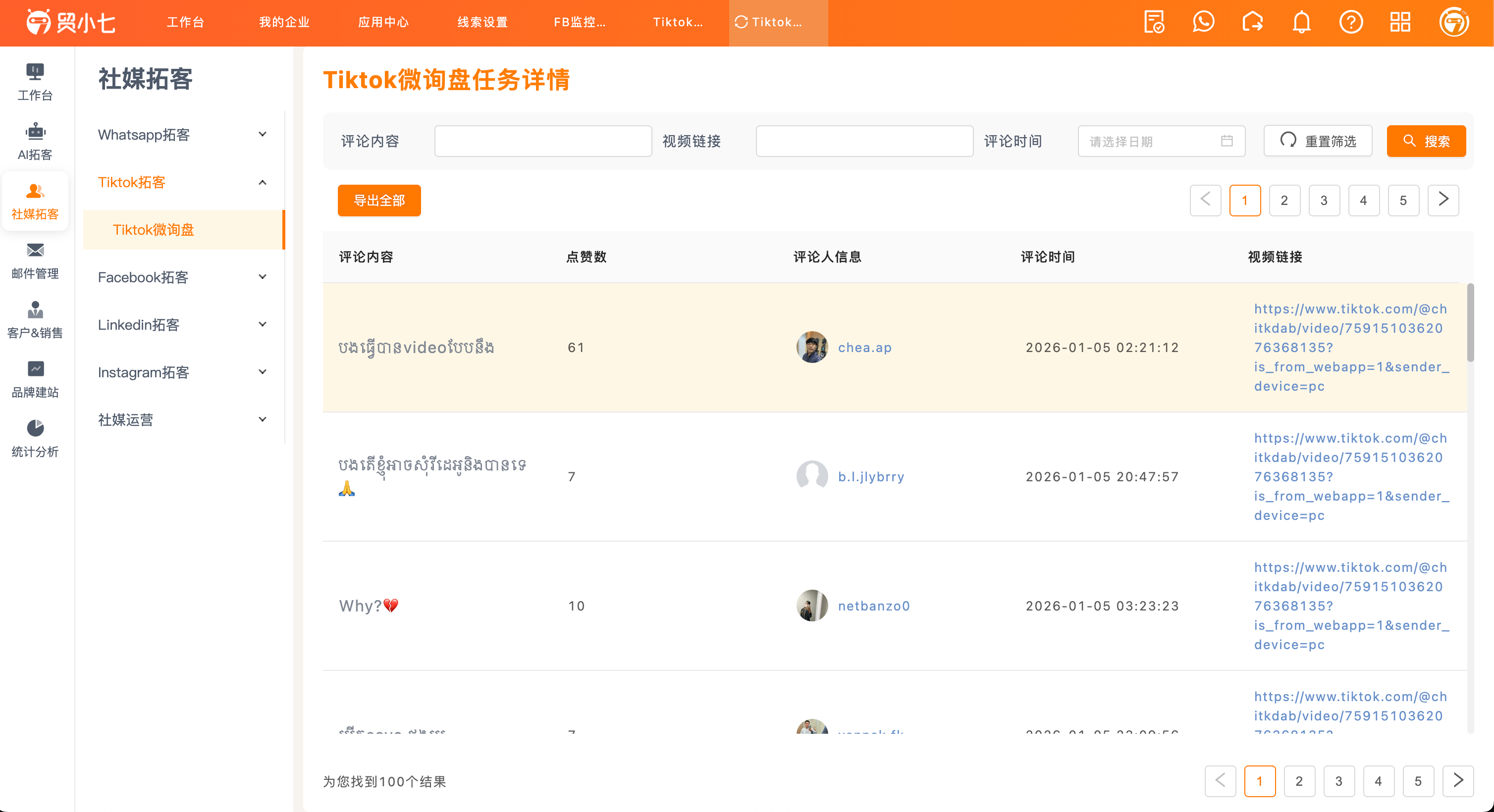Expand Facebook拓客 menu
1494x812 pixels.
(x=183, y=277)
